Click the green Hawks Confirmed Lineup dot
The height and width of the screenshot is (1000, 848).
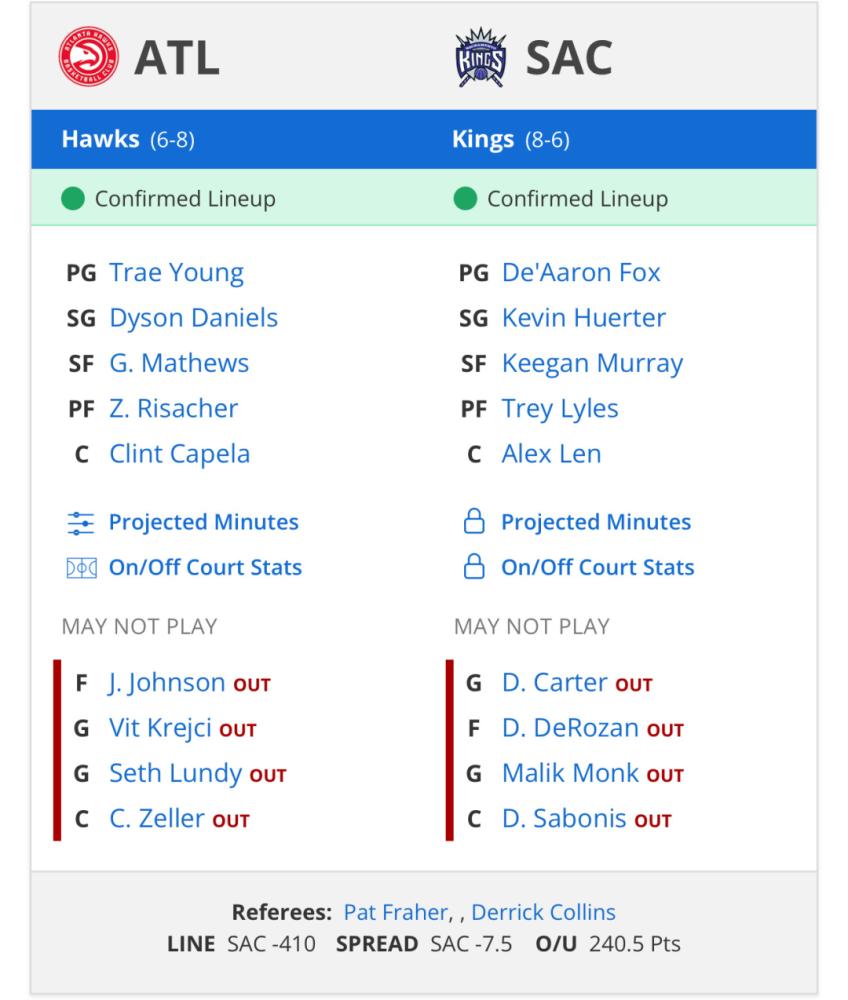click(73, 198)
